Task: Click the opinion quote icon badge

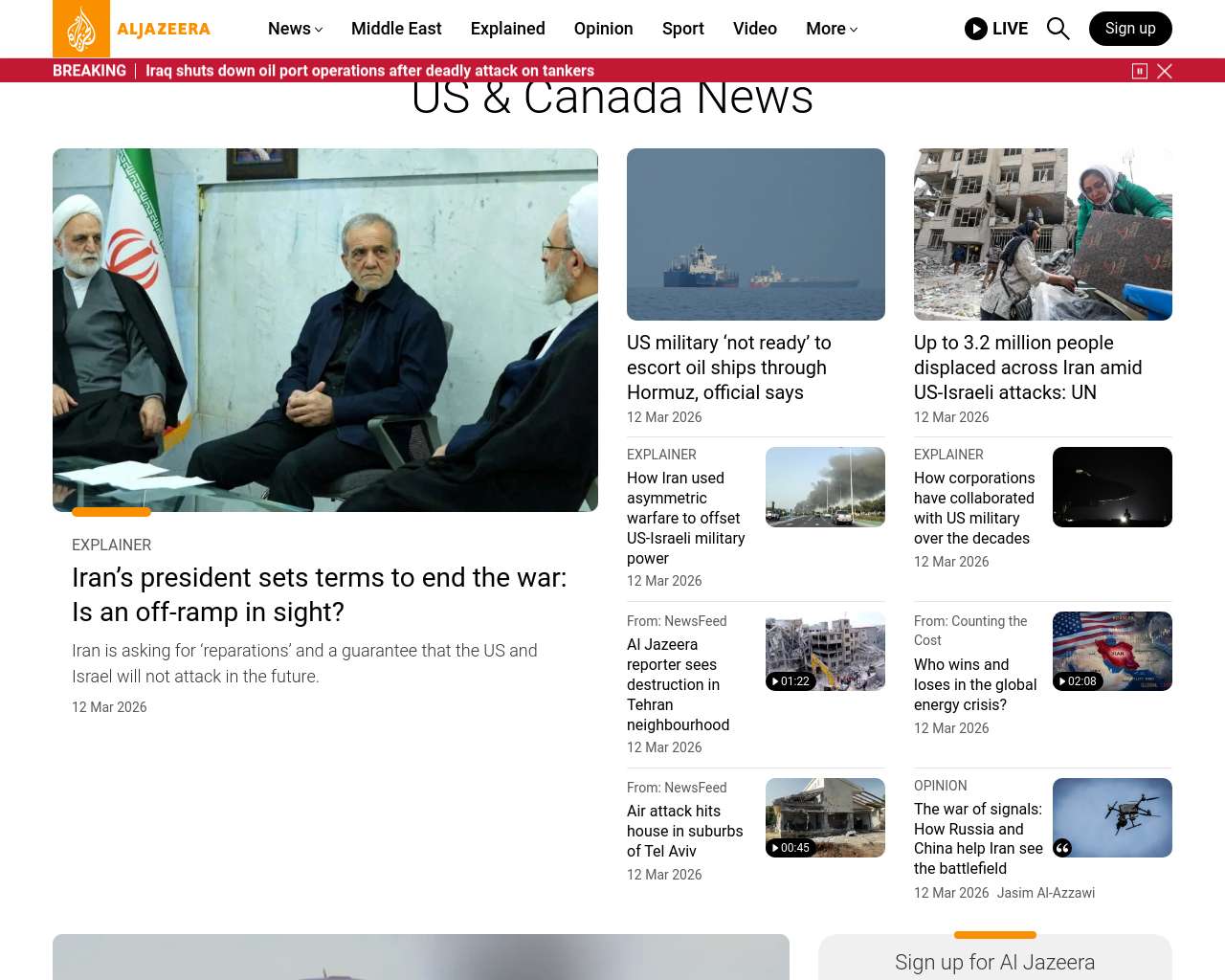Action: (1062, 848)
